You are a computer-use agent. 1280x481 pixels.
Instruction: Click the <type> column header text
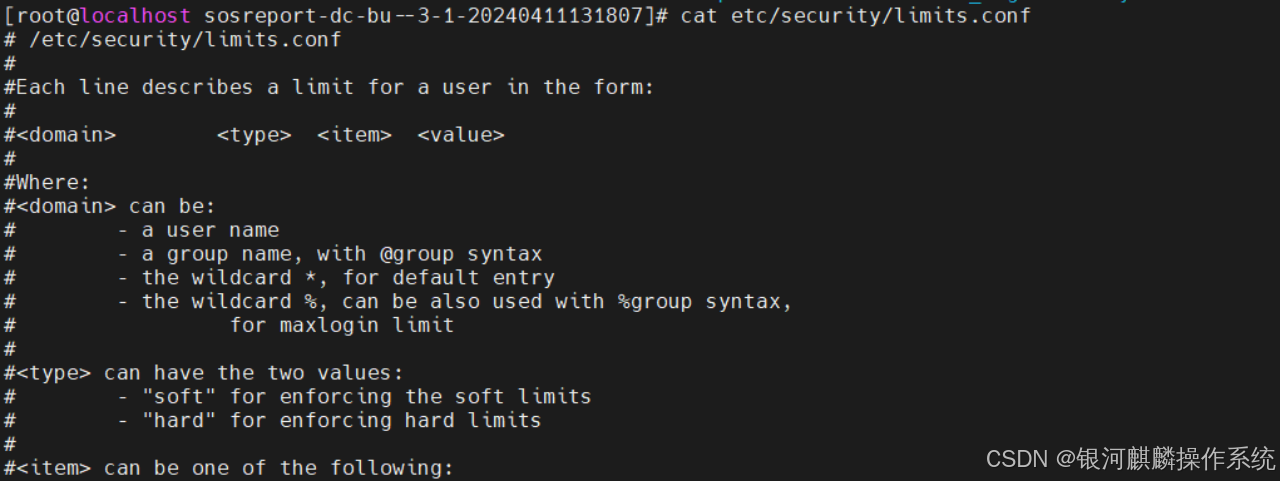coord(254,134)
